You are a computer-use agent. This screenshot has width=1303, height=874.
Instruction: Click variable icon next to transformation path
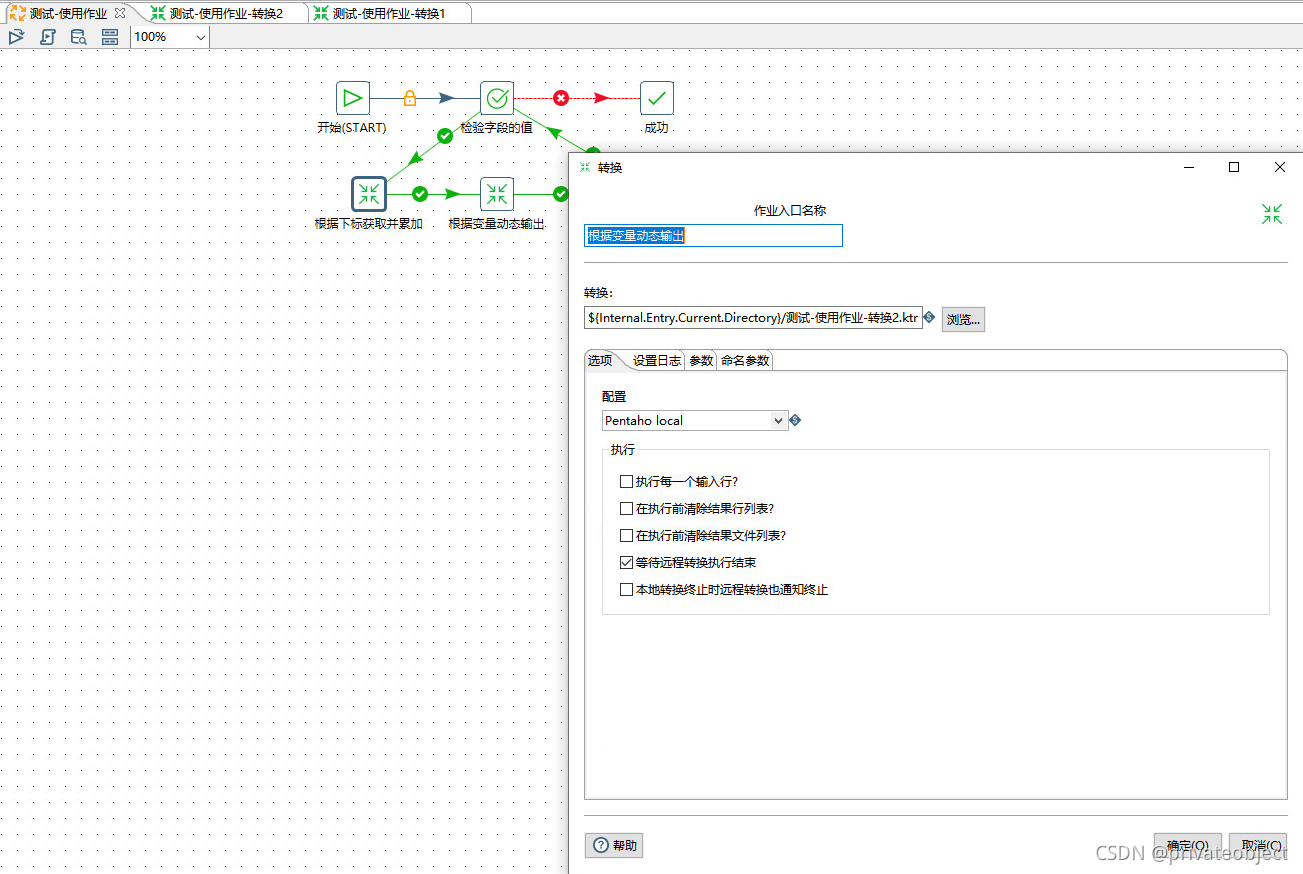click(x=929, y=317)
